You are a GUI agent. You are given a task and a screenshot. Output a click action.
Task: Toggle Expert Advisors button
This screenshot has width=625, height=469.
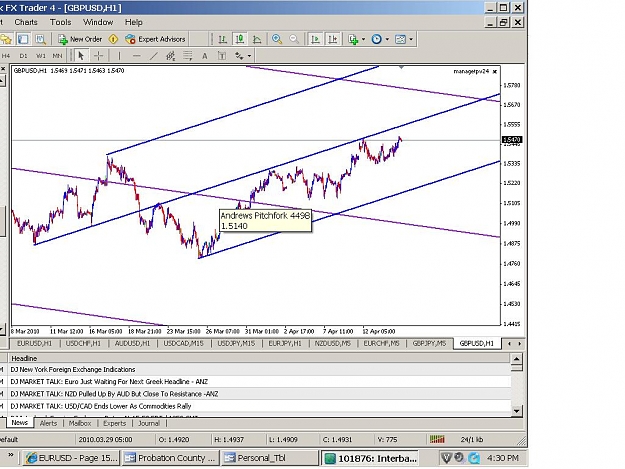155,39
